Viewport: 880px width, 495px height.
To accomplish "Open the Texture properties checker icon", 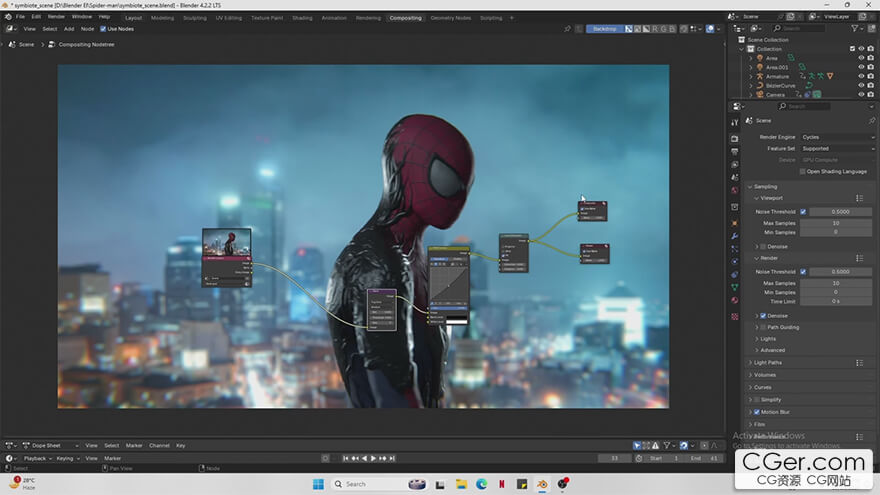I will [735, 317].
